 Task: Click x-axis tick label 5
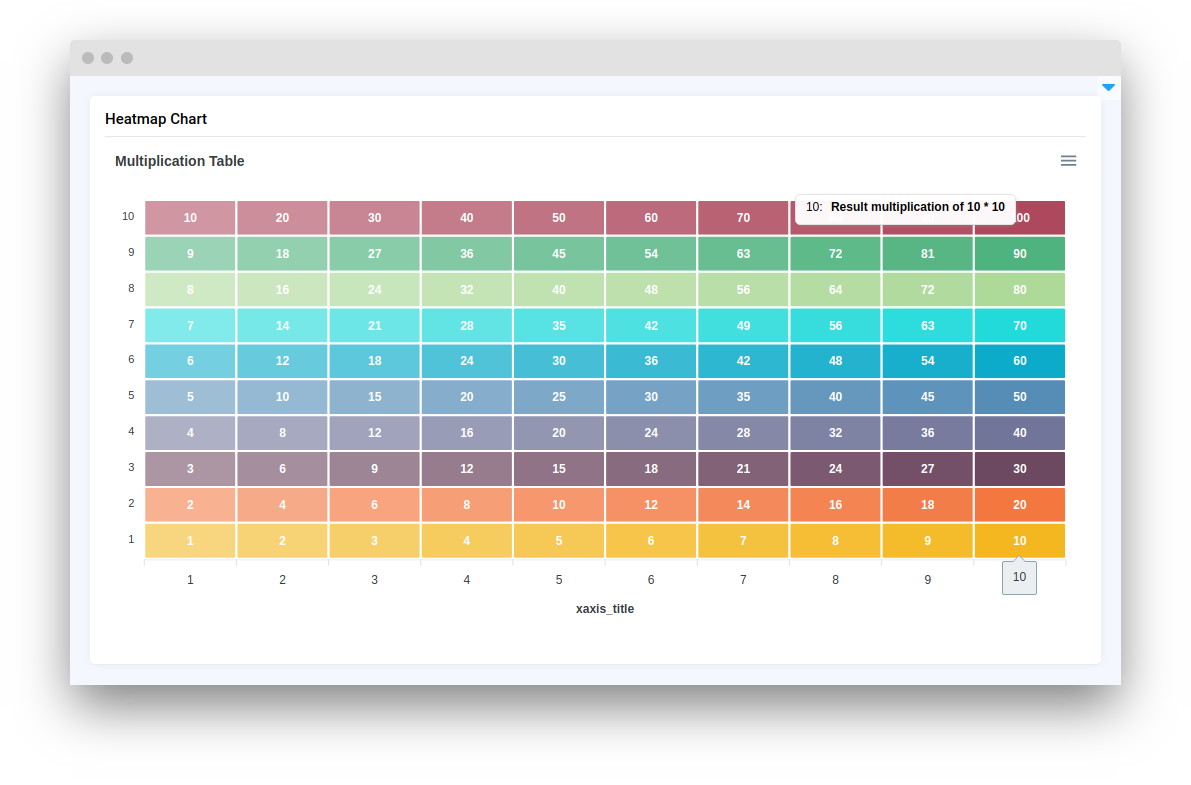tap(559, 580)
